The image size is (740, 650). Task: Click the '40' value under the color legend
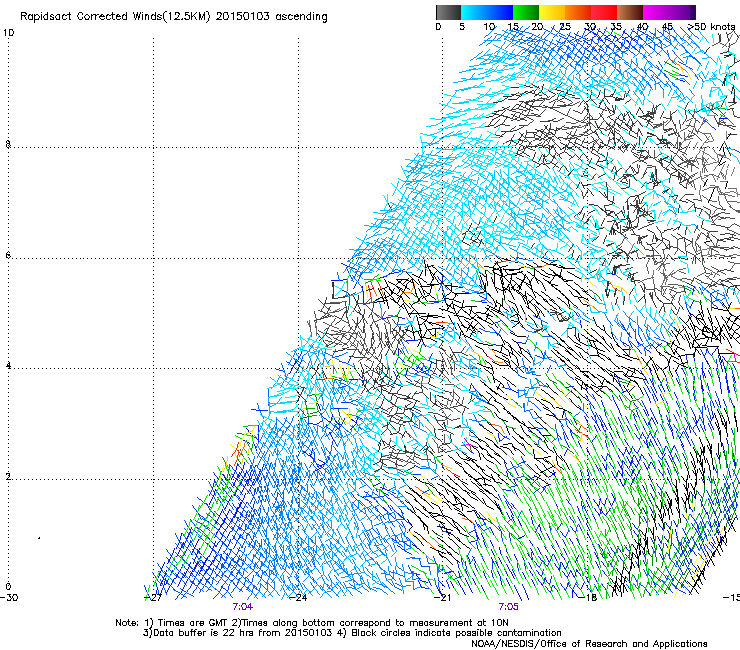tap(642, 27)
